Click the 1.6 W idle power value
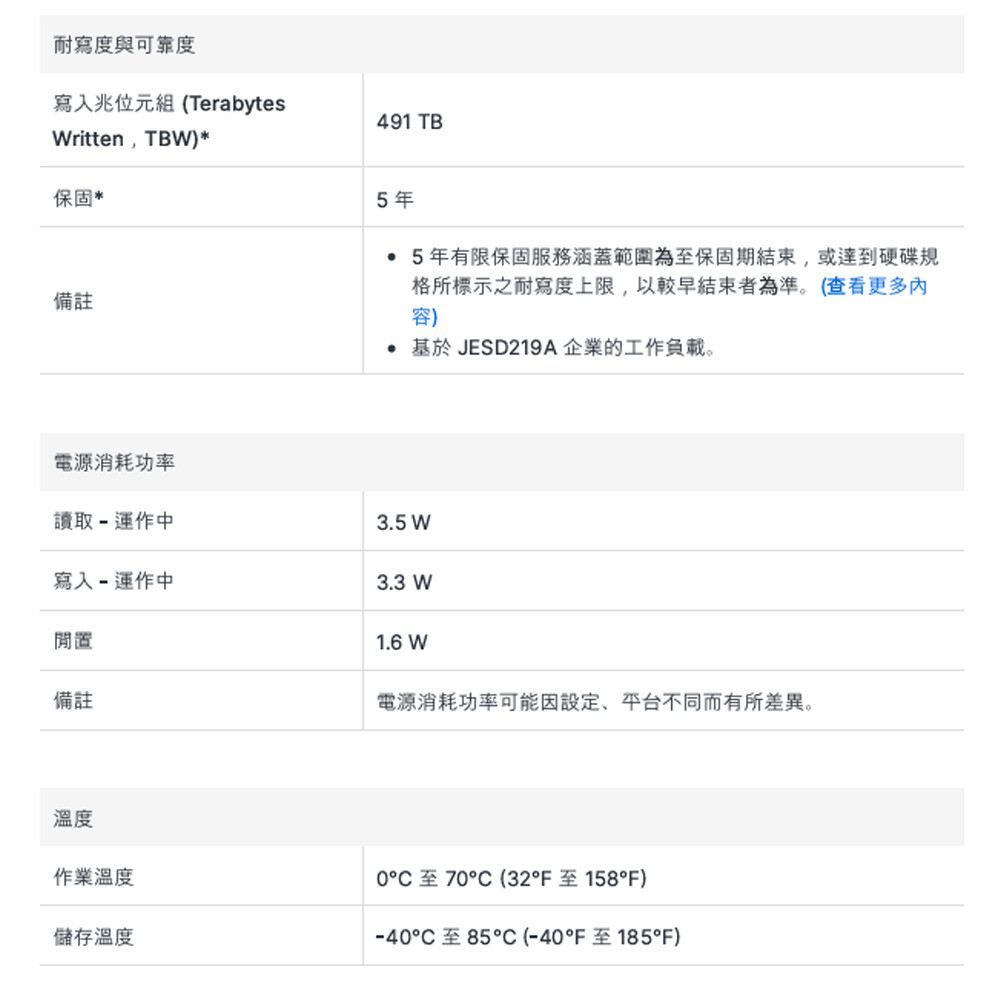 (402, 642)
